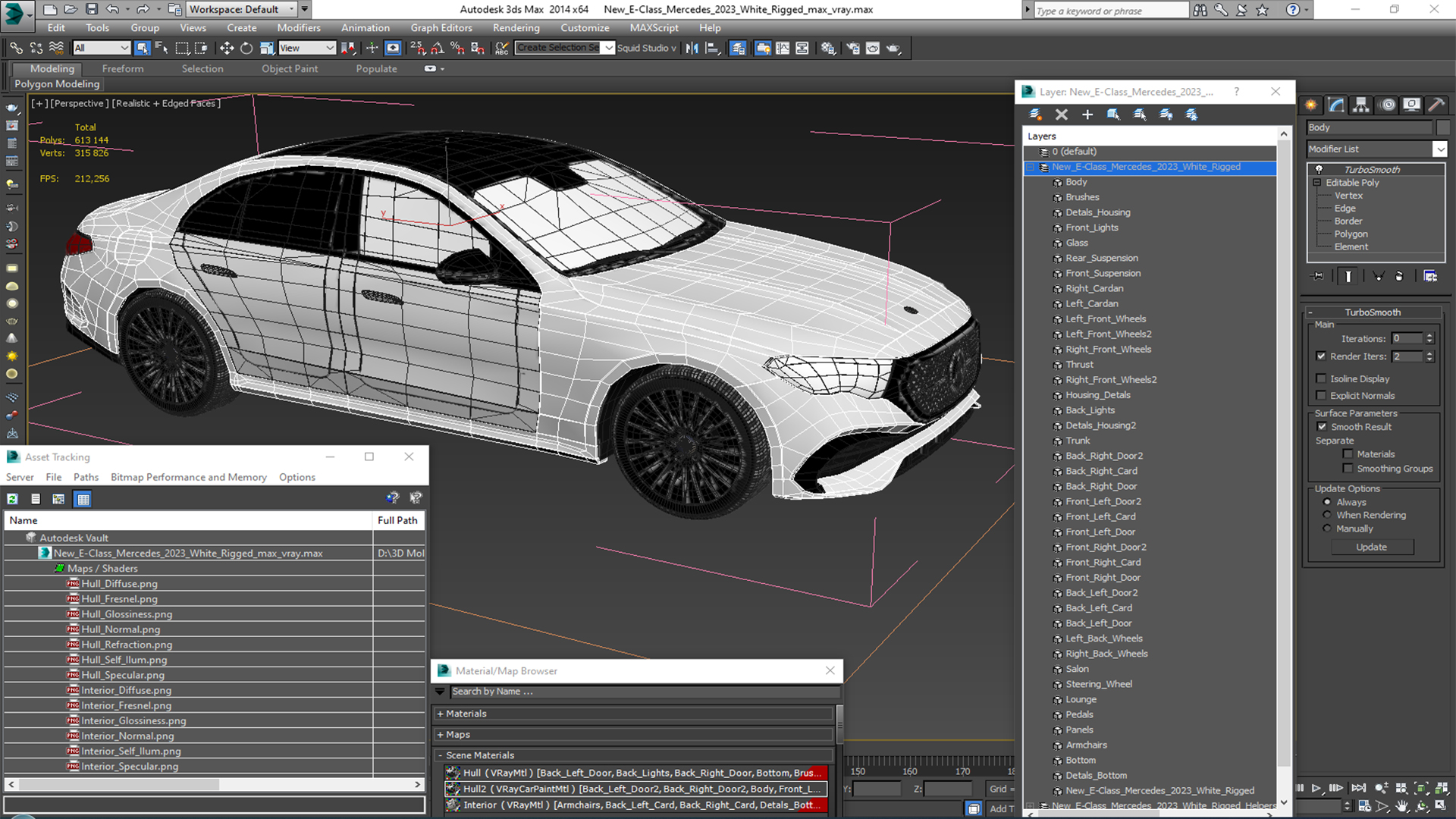Select the Move tool in main toolbar
The width and height of the screenshot is (1456, 819).
[x=227, y=48]
